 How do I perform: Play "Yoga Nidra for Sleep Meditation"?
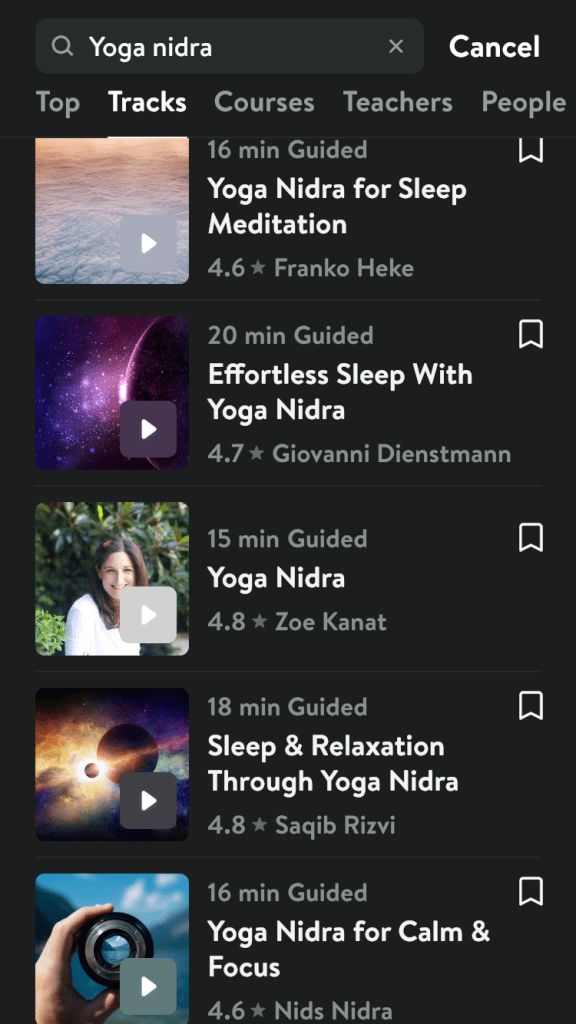[x=148, y=243]
